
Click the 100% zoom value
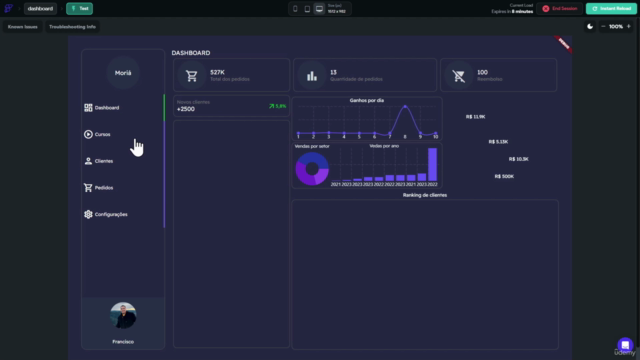tap(616, 27)
